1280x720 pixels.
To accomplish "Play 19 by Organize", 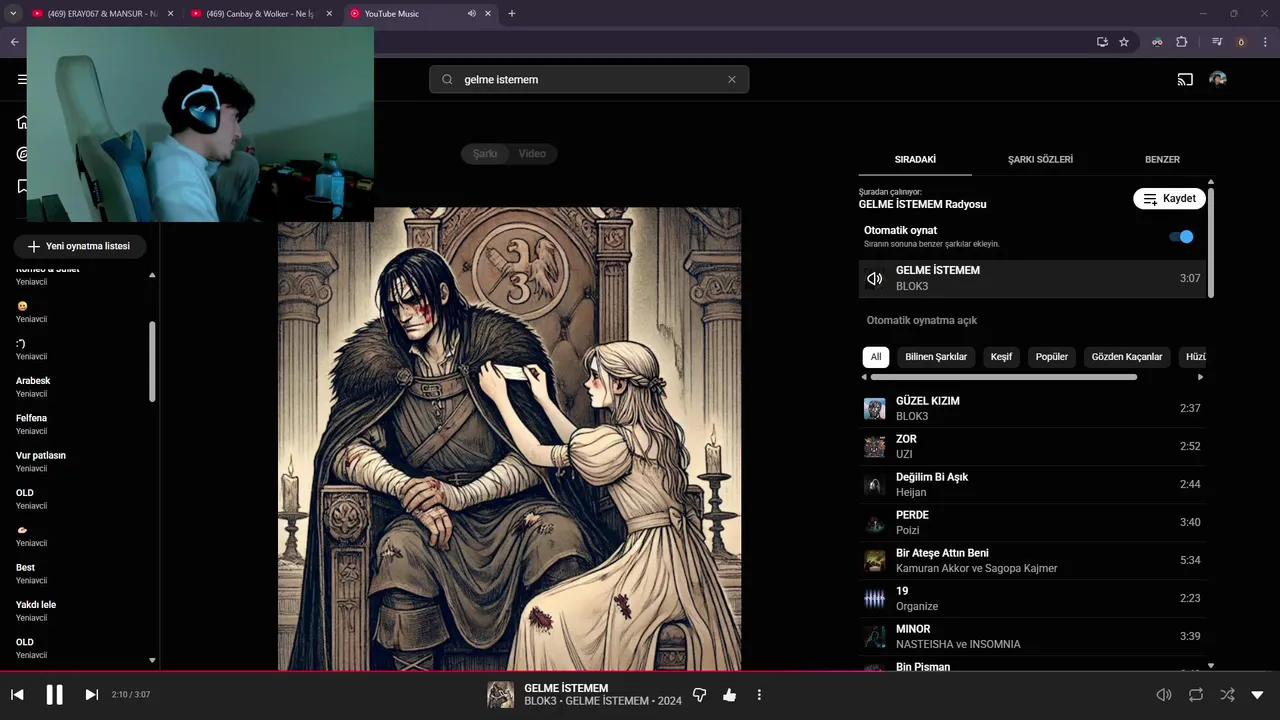I will [1032, 598].
